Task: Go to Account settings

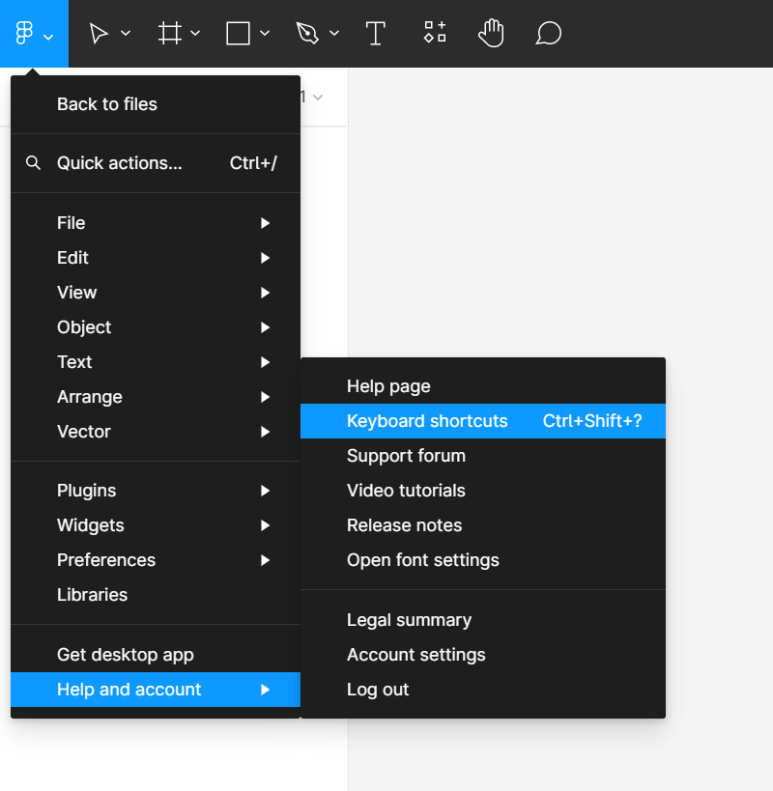Action: [x=483, y=655]
